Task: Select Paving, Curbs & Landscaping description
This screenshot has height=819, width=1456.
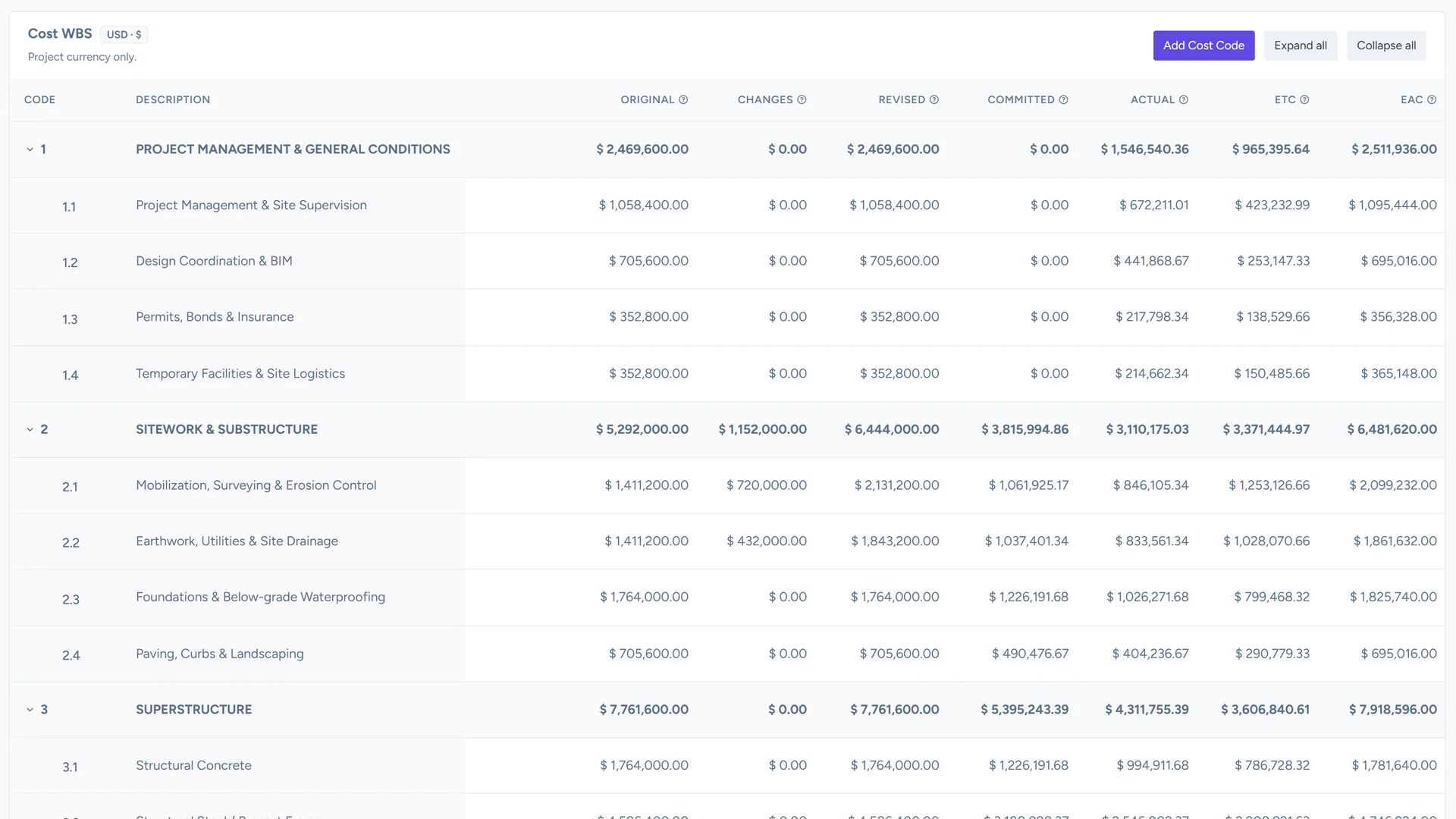Action: pos(220,654)
